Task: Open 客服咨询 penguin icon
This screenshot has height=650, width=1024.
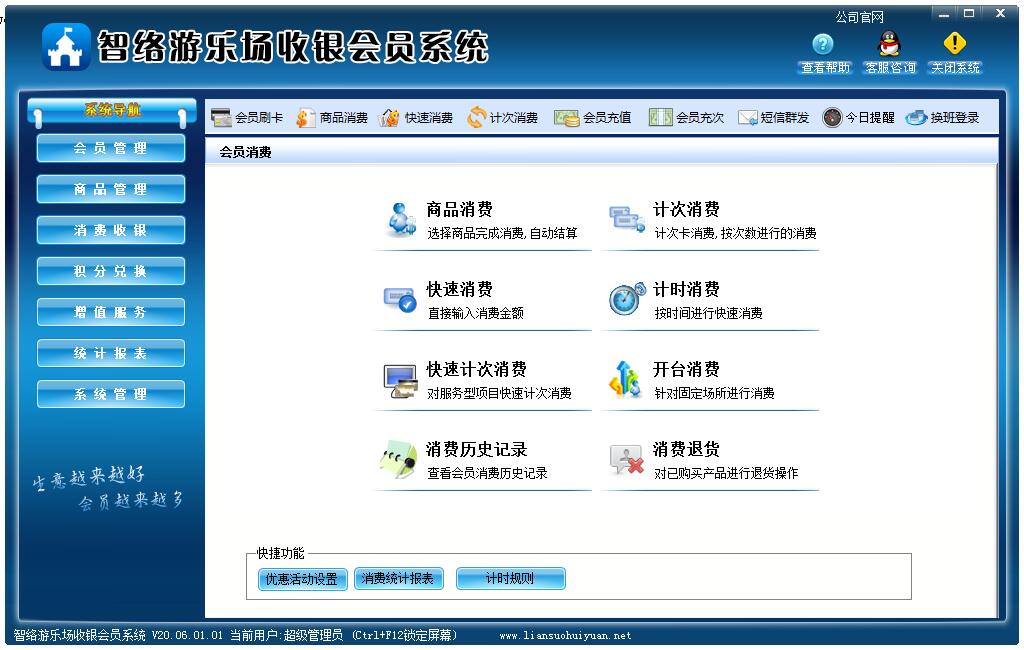Action: (x=889, y=43)
